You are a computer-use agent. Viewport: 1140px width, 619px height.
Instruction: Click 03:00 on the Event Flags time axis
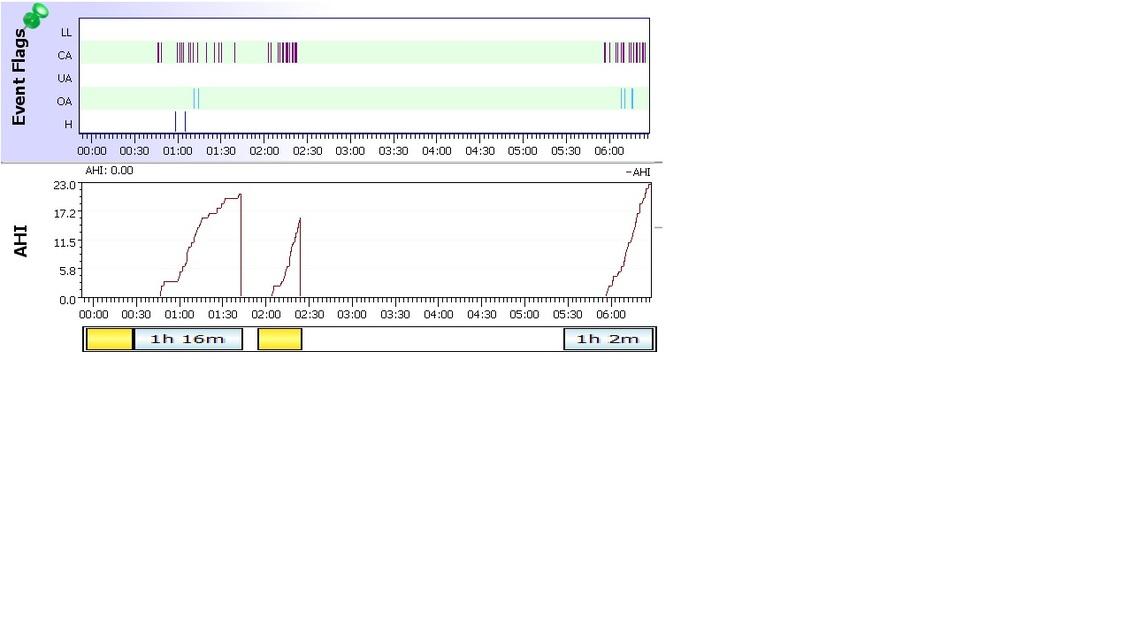350,151
